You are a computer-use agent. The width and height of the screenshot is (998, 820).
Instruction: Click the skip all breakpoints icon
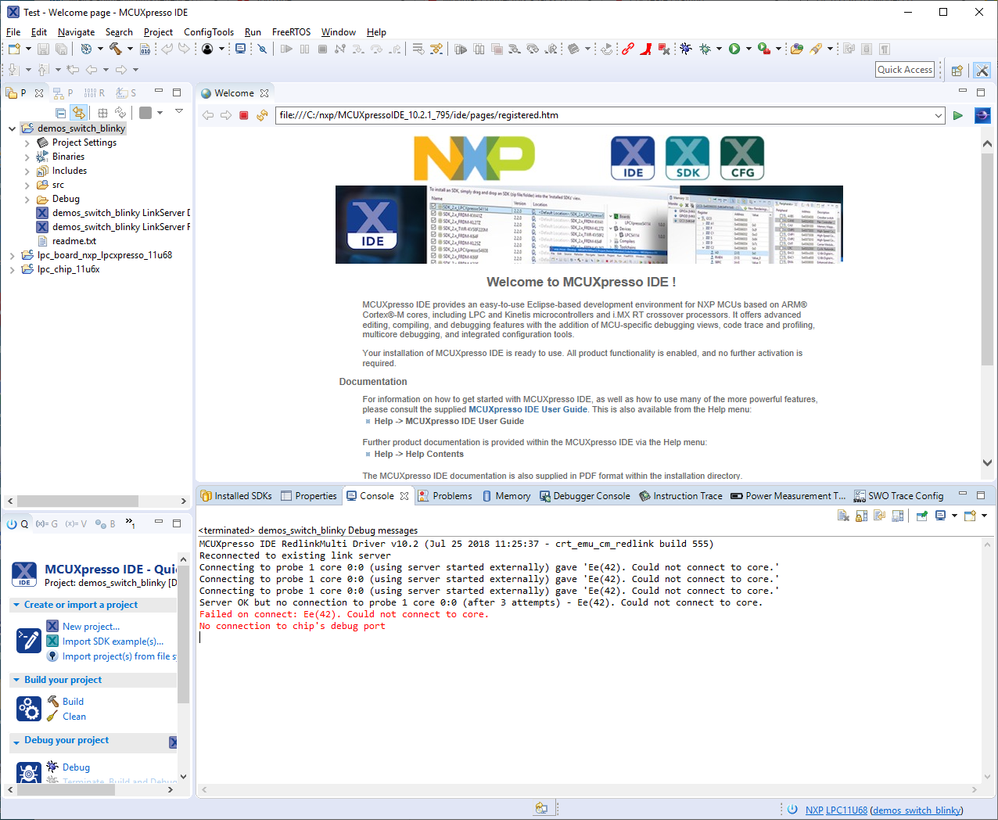point(262,49)
